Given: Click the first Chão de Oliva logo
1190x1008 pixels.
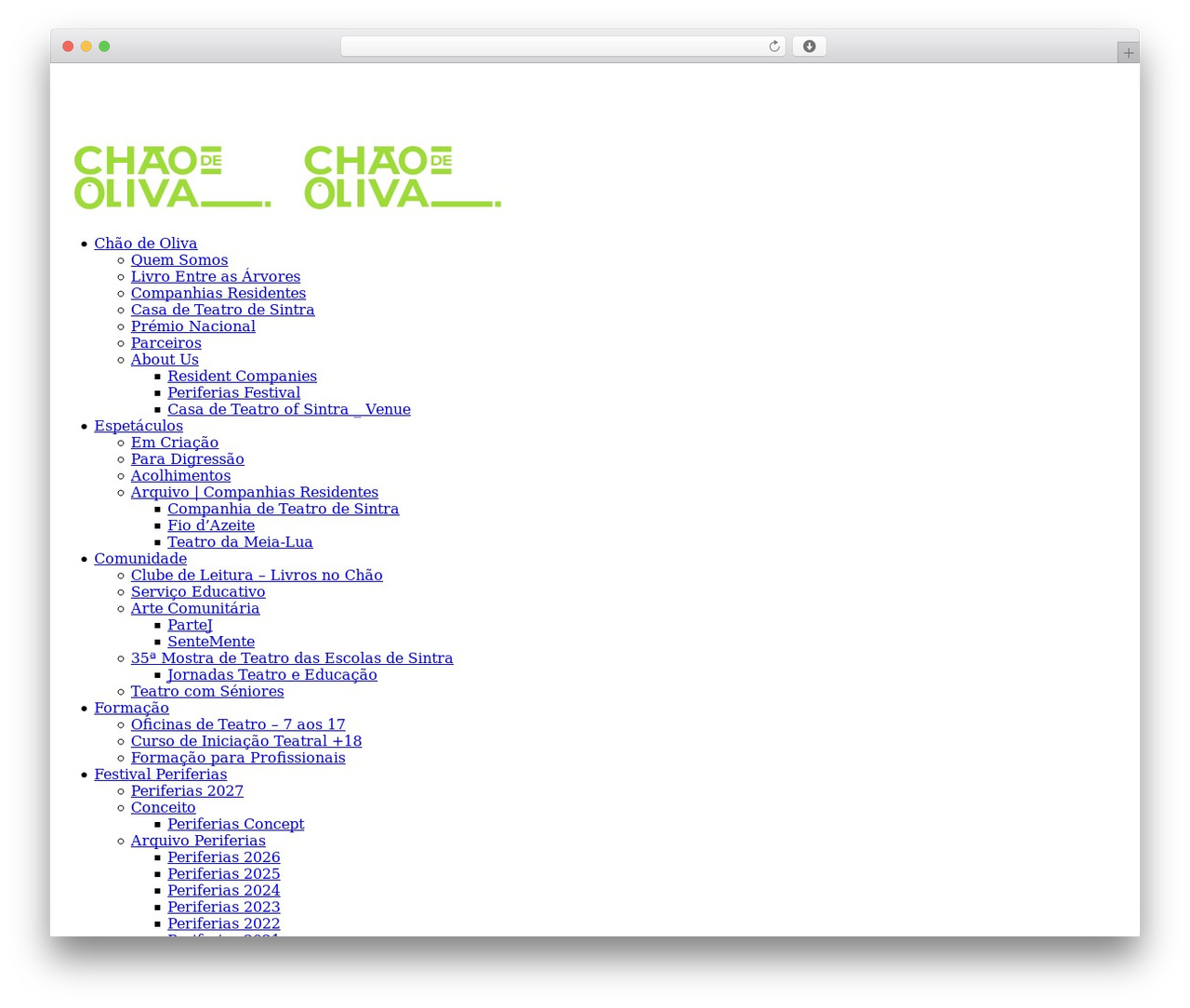Looking at the screenshot, I should pos(173,177).
